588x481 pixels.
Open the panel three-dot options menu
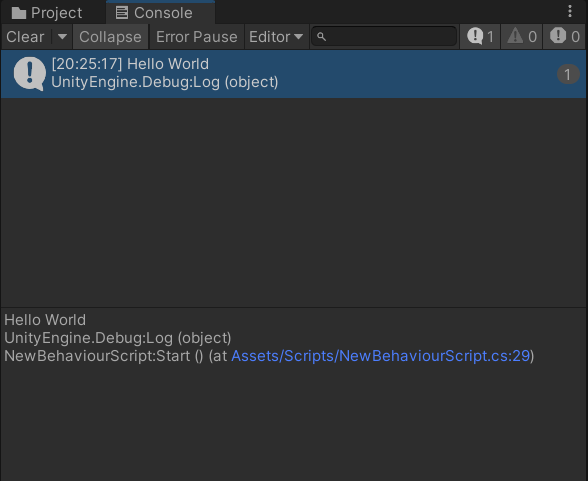point(570,11)
